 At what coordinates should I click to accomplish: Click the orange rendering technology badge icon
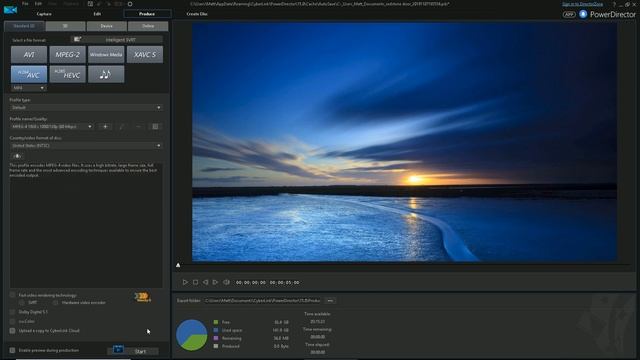(142, 297)
